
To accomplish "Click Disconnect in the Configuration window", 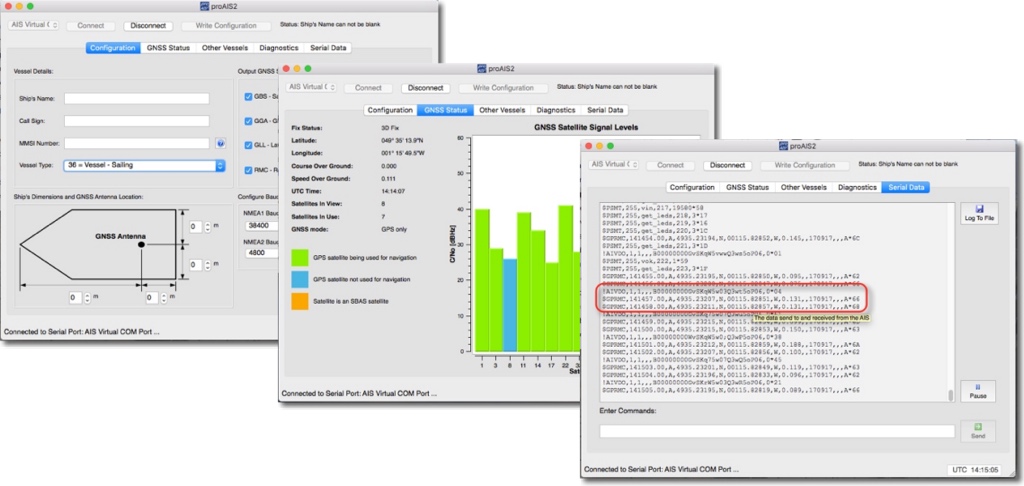I will (x=148, y=26).
